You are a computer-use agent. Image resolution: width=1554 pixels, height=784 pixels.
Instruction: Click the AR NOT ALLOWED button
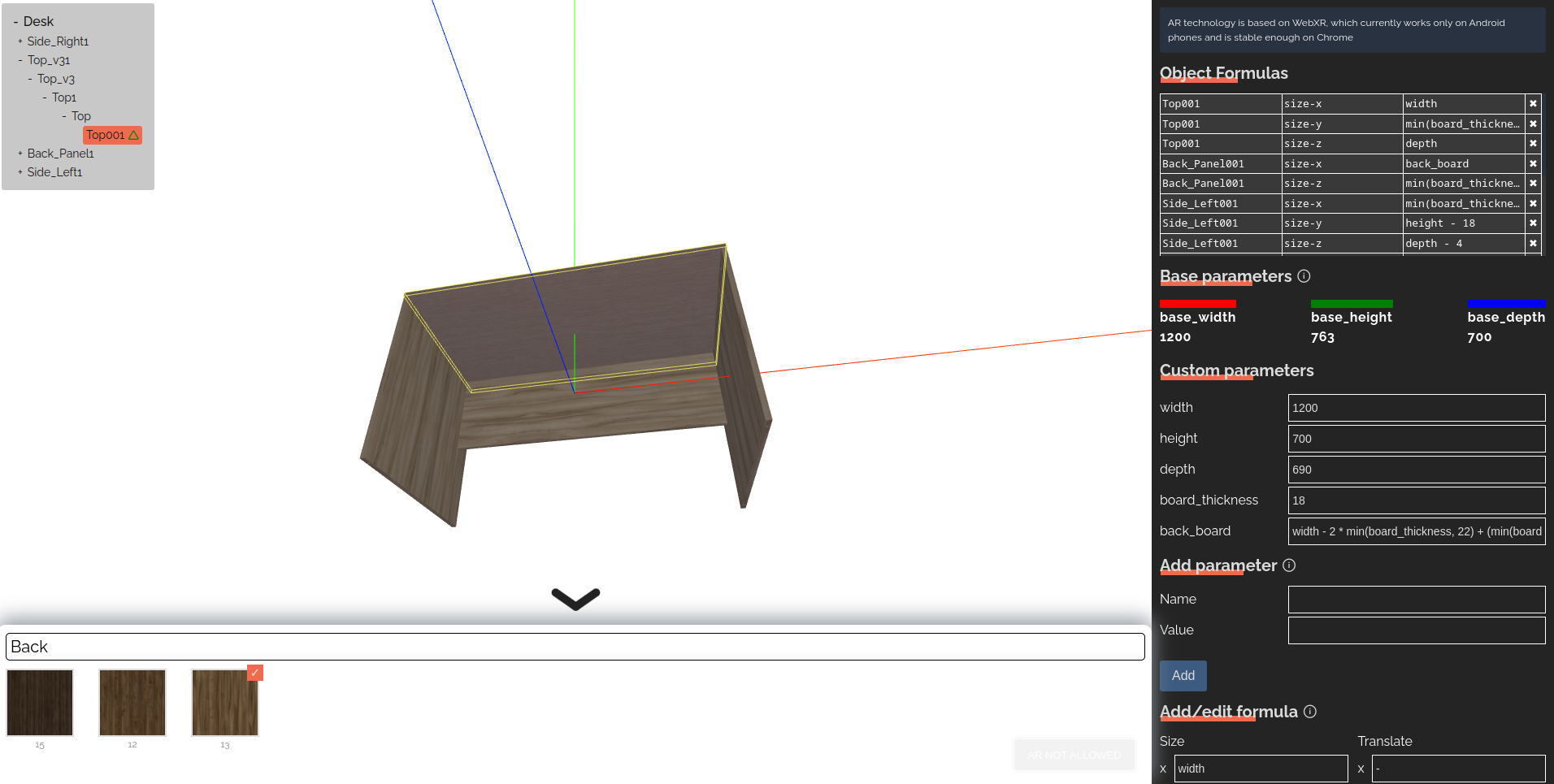(x=1074, y=755)
